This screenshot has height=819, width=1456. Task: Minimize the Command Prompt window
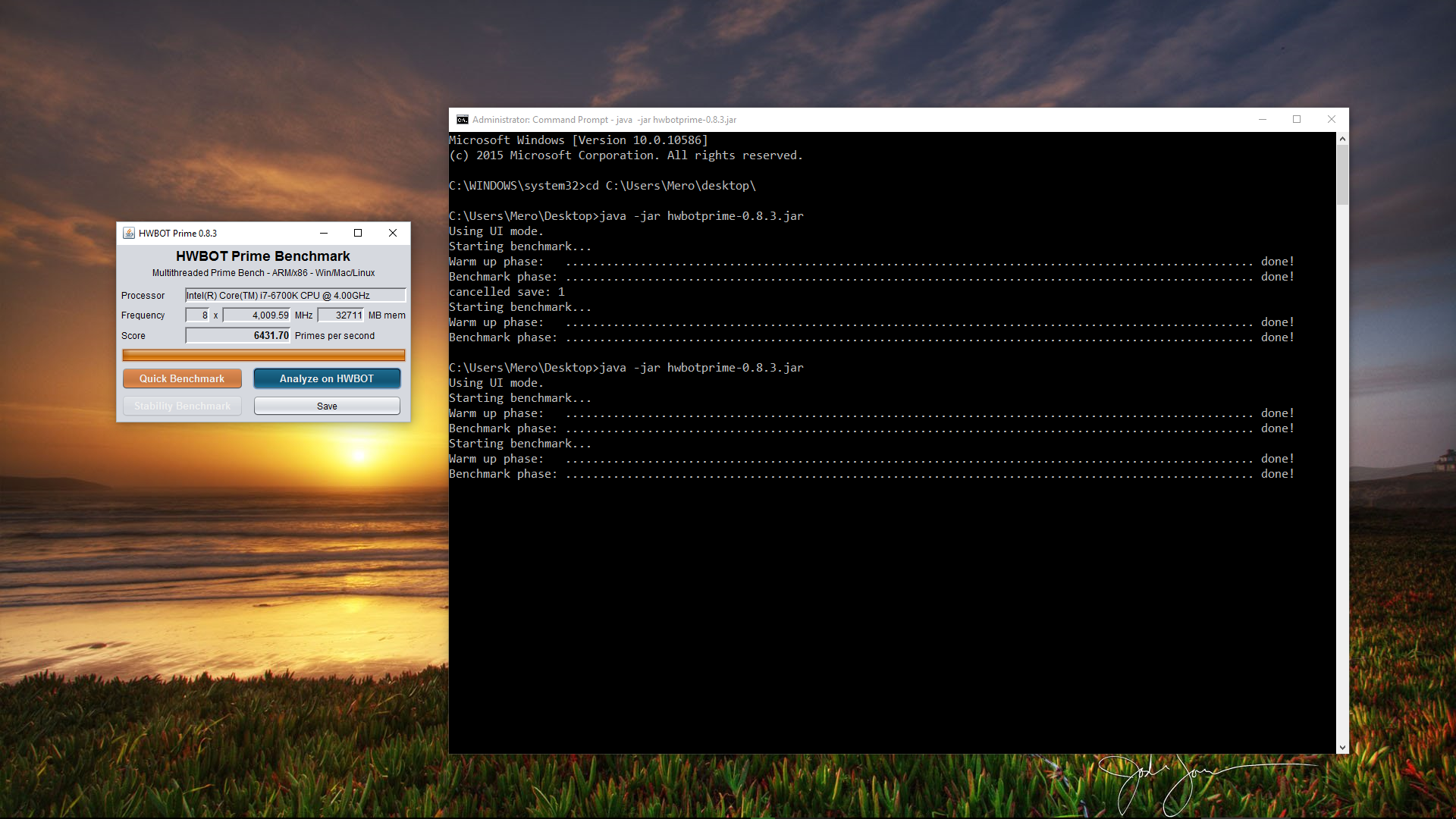[x=1263, y=119]
